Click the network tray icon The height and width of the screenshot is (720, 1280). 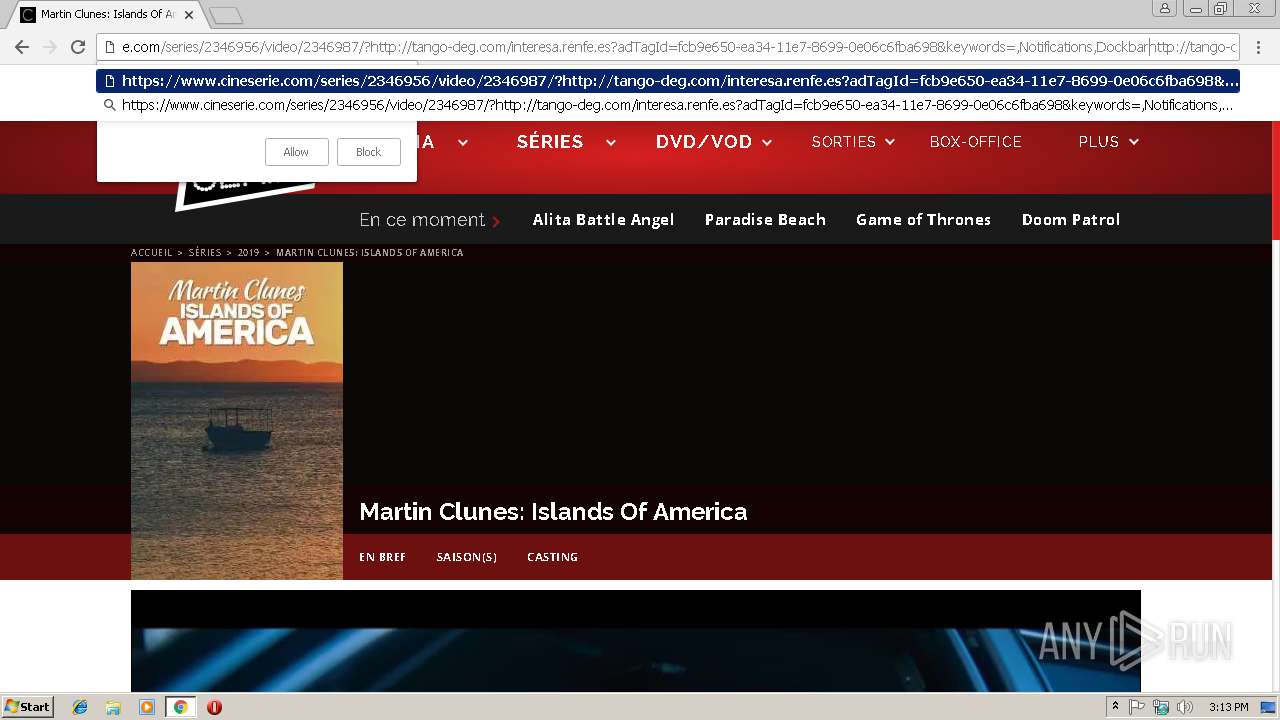point(1161,707)
